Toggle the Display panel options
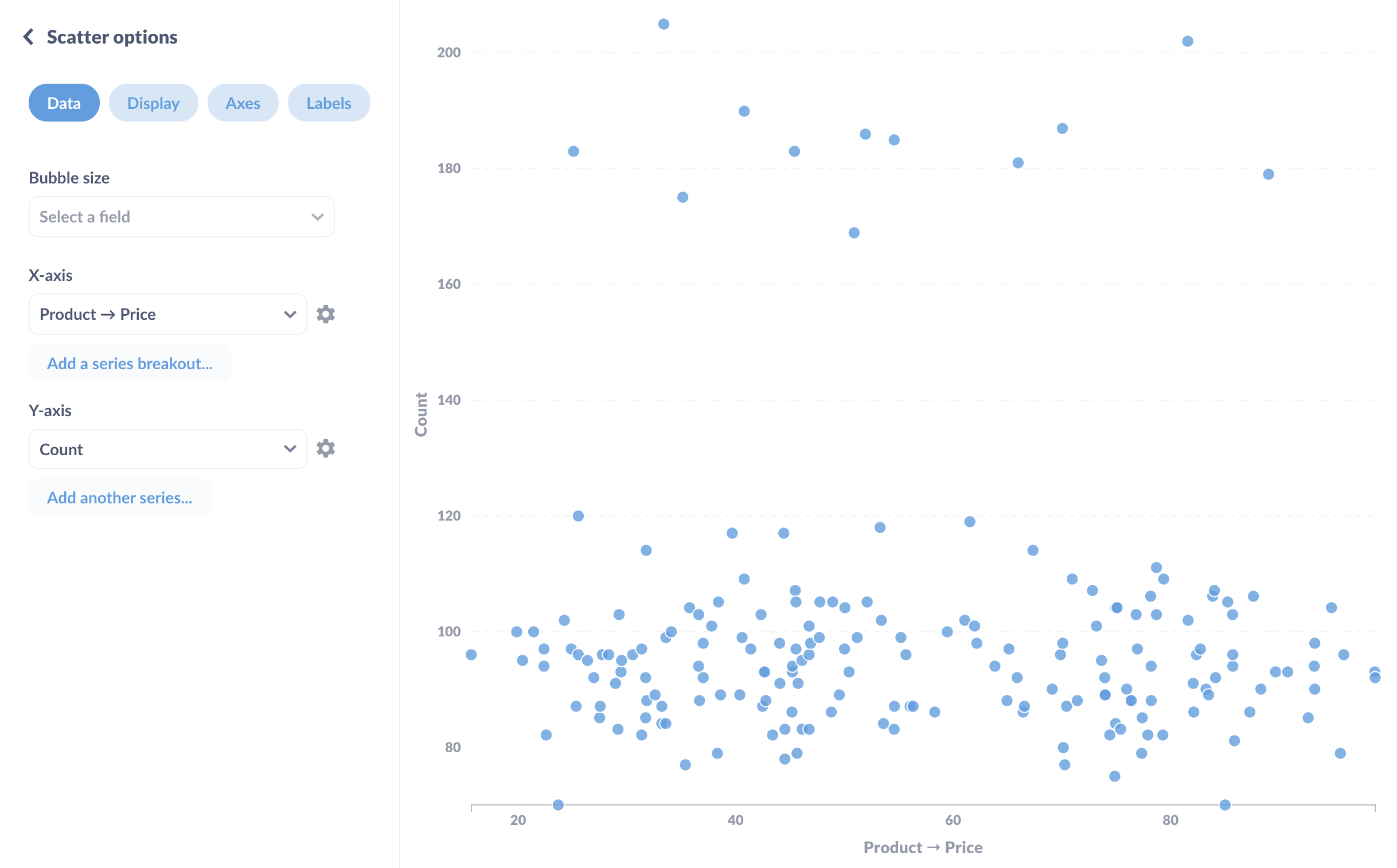Image resolution: width=1397 pixels, height=868 pixels. coord(152,102)
